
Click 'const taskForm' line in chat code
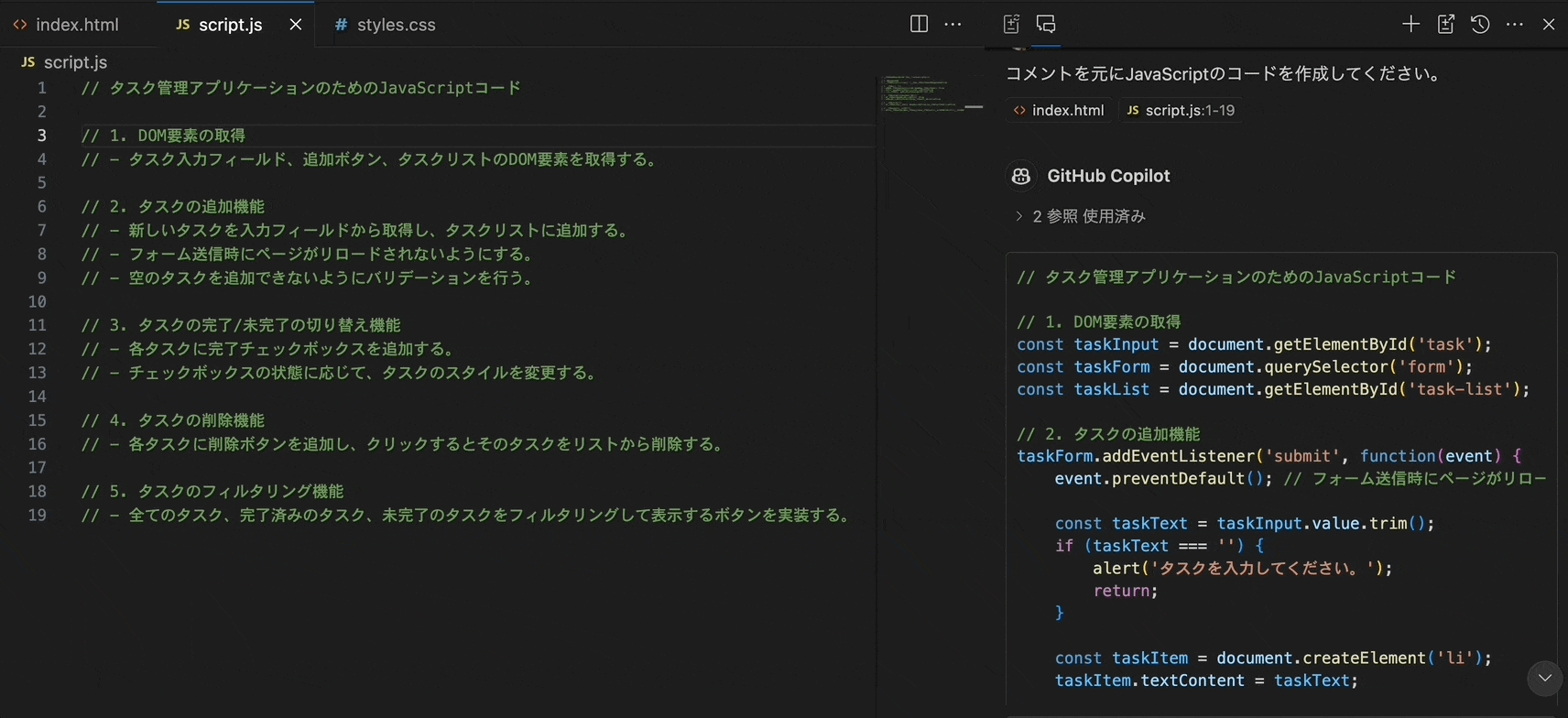[1245, 366]
